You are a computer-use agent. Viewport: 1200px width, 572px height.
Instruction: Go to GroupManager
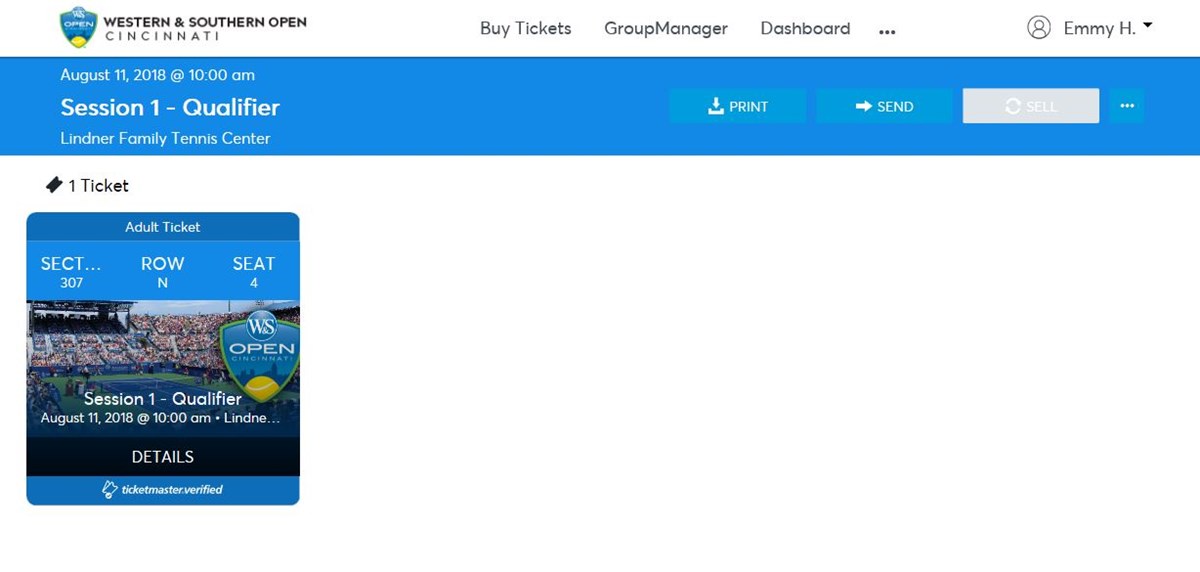[666, 28]
